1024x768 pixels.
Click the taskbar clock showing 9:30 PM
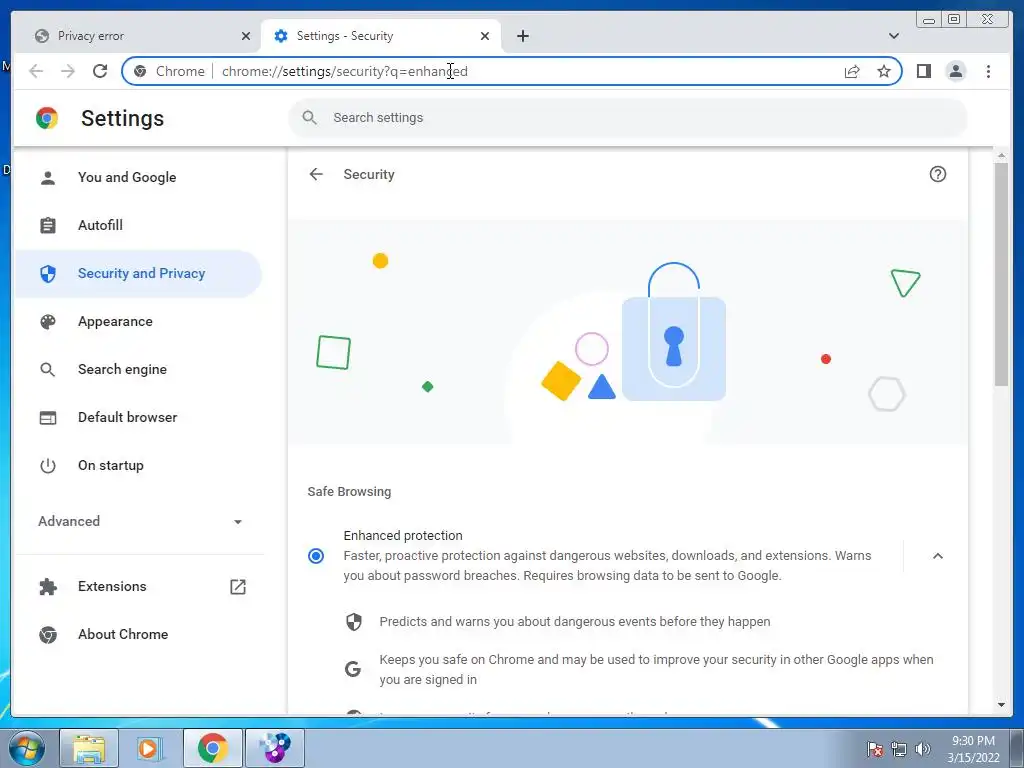pyautogui.click(x=973, y=749)
